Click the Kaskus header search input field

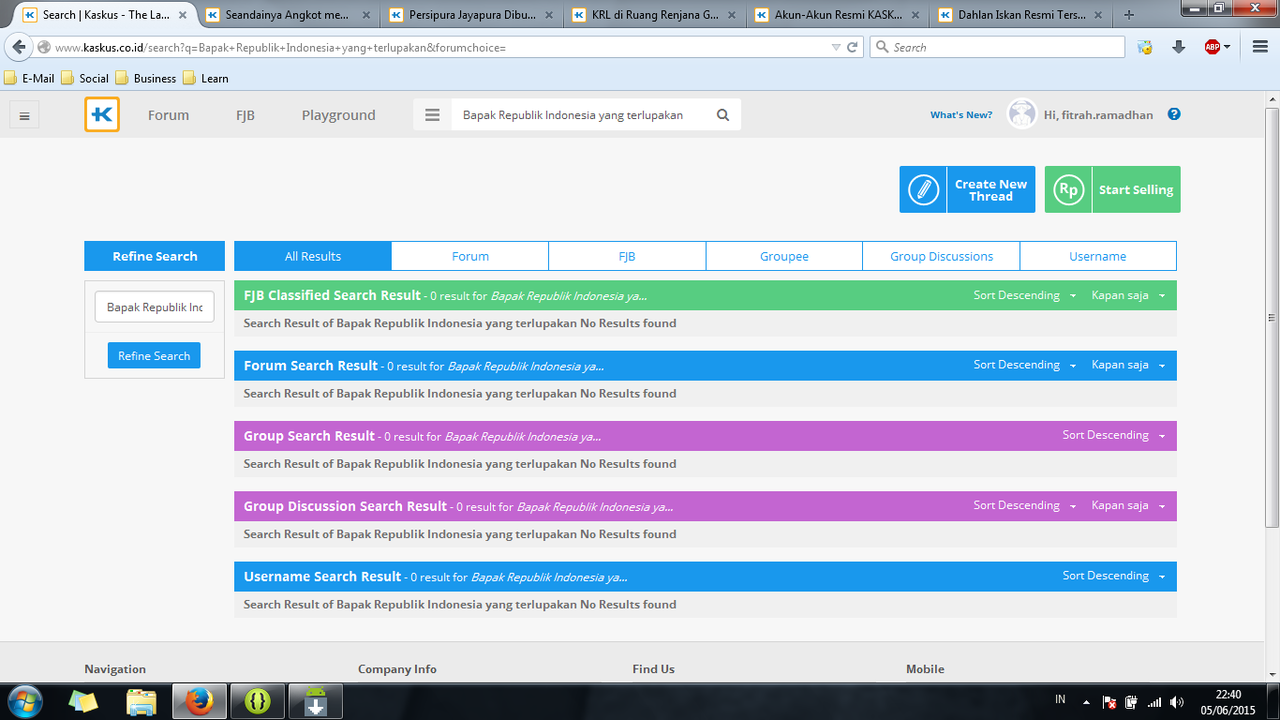[581, 115]
